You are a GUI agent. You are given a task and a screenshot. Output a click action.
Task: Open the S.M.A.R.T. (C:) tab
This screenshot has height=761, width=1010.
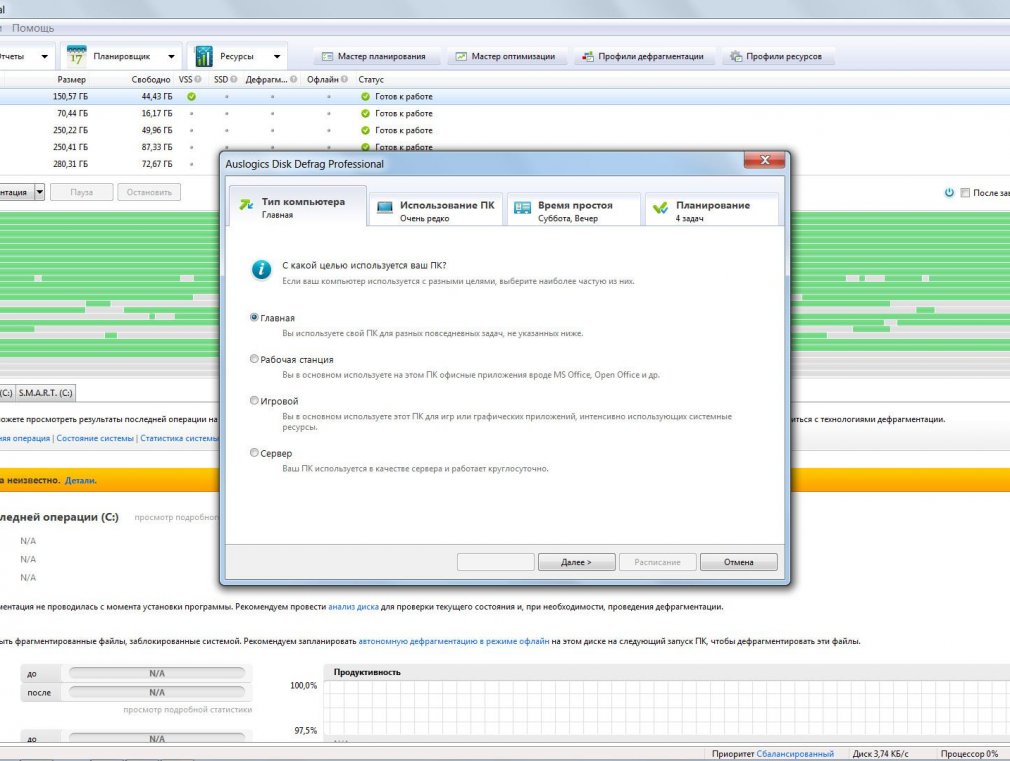click(45, 392)
